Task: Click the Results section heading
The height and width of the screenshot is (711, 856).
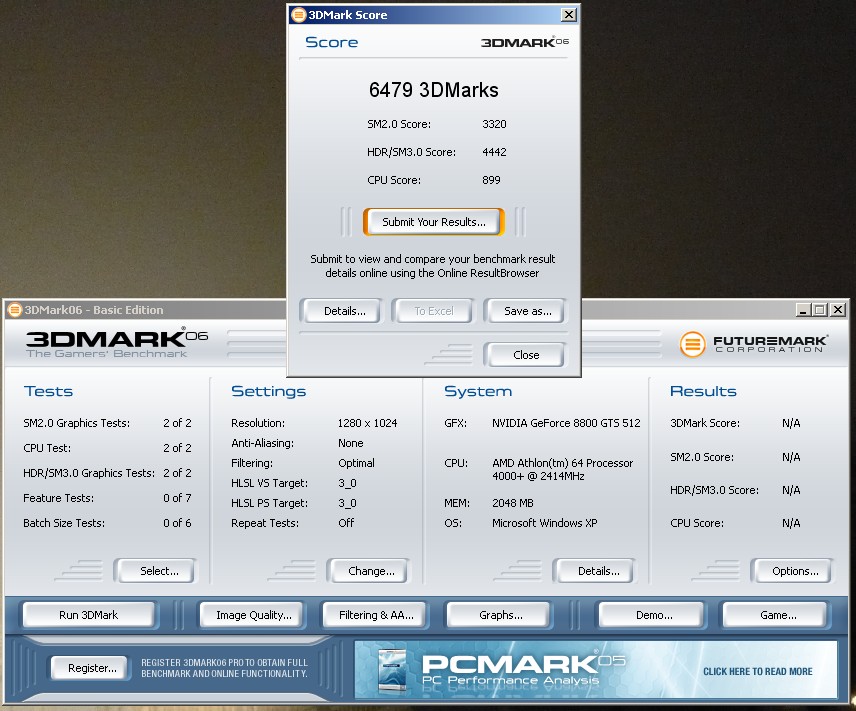Action: [703, 392]
